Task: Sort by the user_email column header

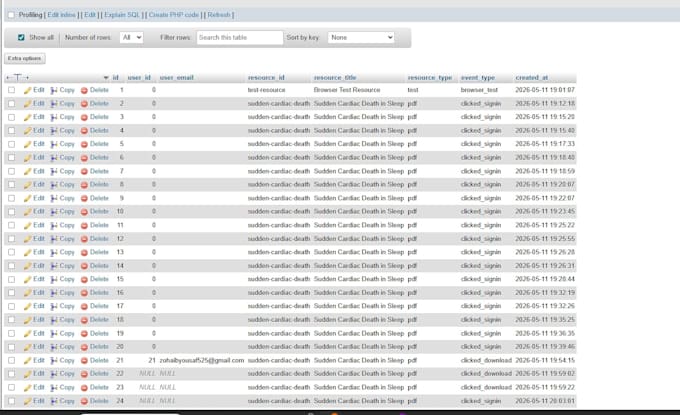Action: point(177,78)
